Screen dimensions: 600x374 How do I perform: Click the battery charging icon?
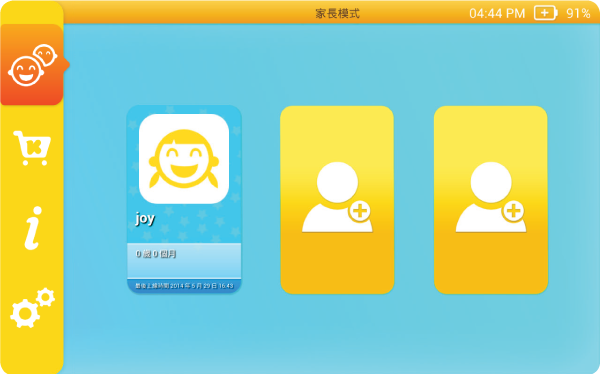(546, 13)
